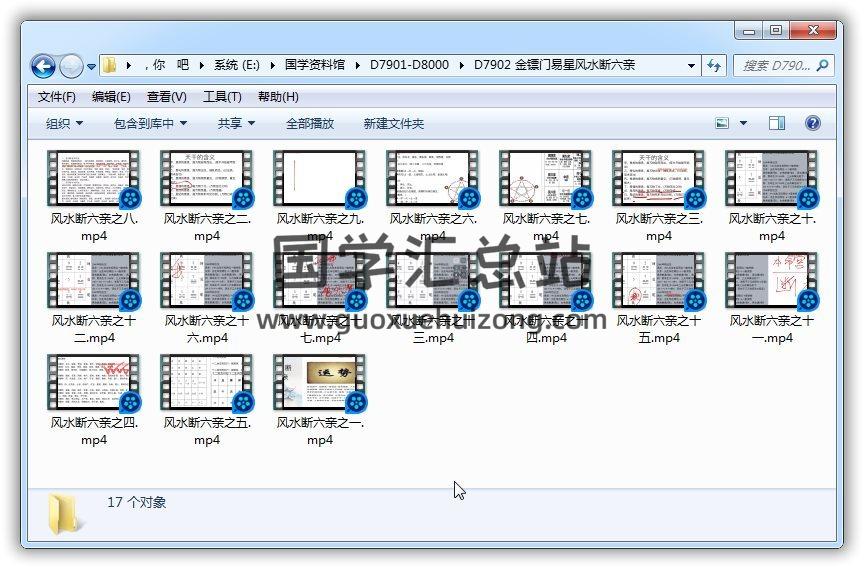Expand the arrow after 国学资料馆 breadcrumb

coord(358,66)
